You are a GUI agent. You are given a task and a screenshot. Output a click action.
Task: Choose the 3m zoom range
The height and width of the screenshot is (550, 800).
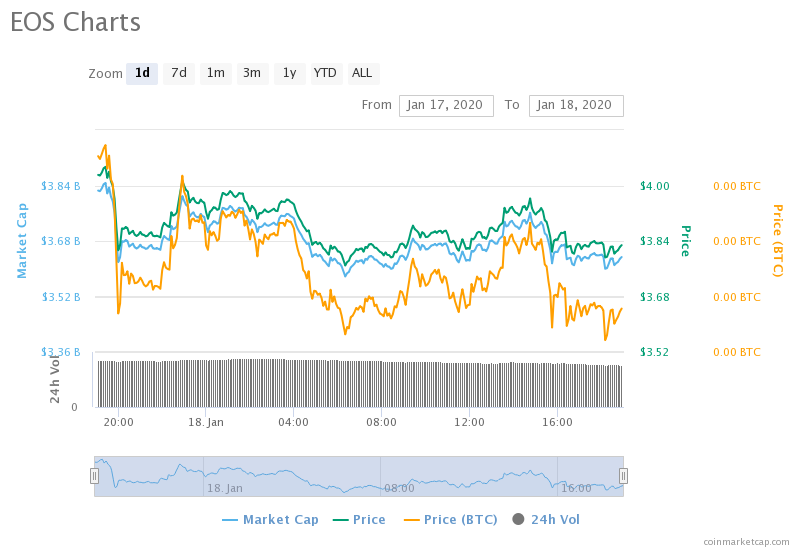[x=253, y=73]
